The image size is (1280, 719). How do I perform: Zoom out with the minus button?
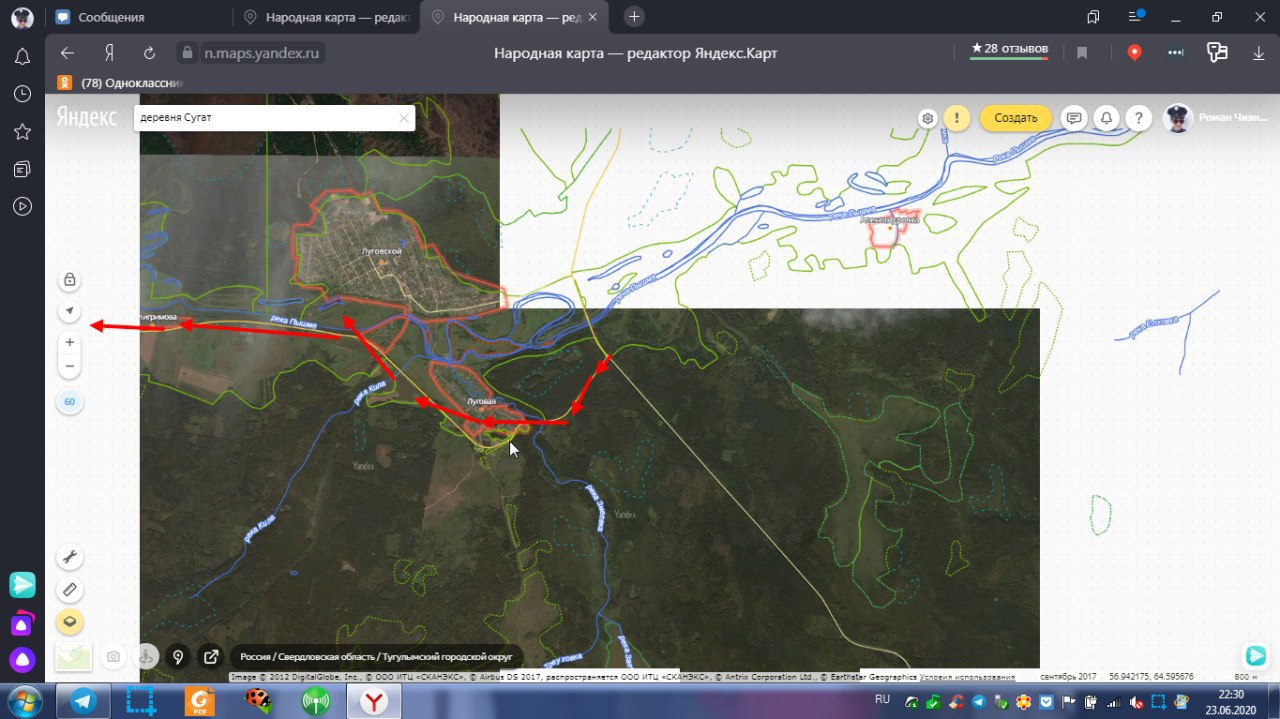coord(70,366)
